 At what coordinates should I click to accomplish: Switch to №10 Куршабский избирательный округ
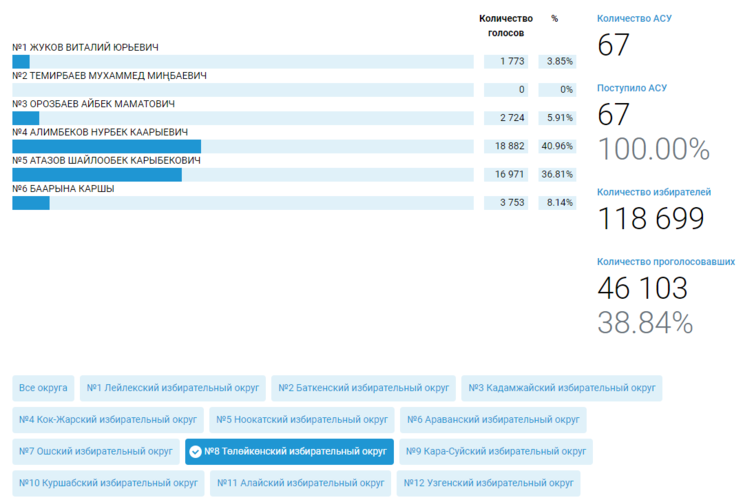pyautogui.click(x=108, y=484)
